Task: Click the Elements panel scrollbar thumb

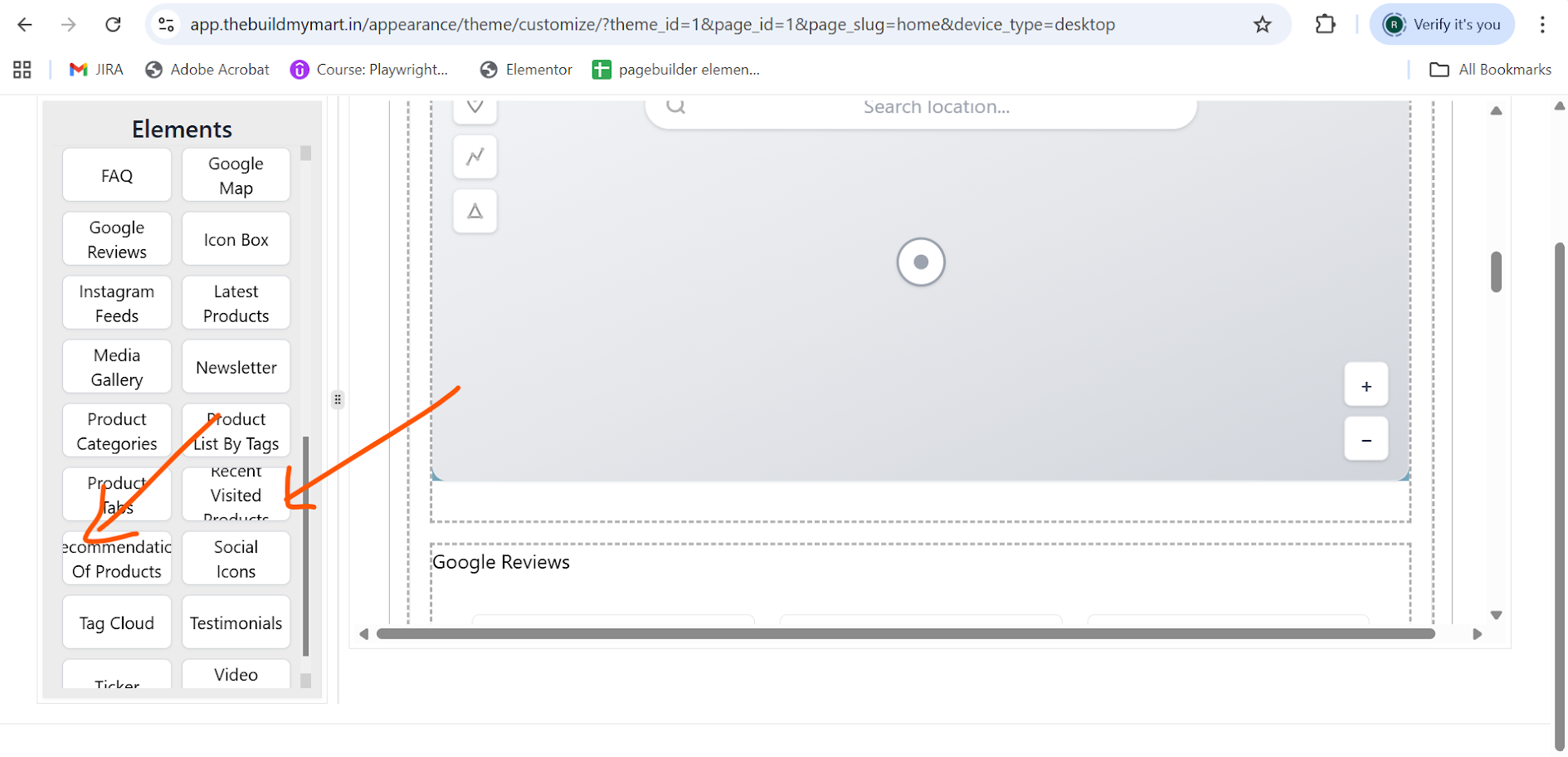Action: (x=305, y=546)
